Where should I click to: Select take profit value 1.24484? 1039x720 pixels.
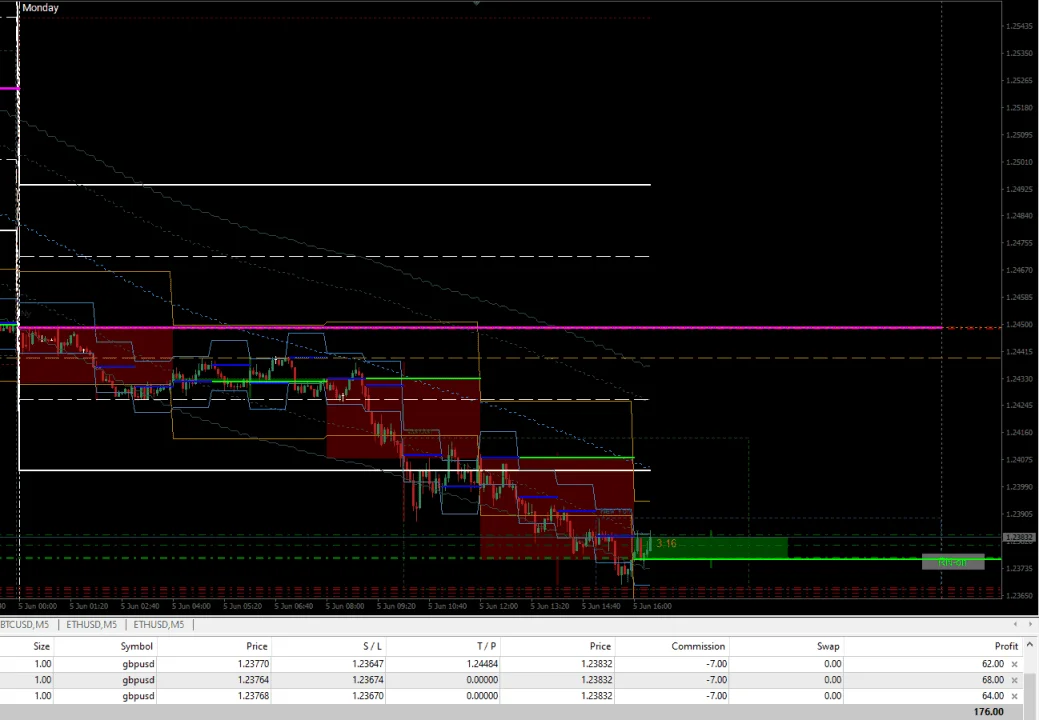482,664
